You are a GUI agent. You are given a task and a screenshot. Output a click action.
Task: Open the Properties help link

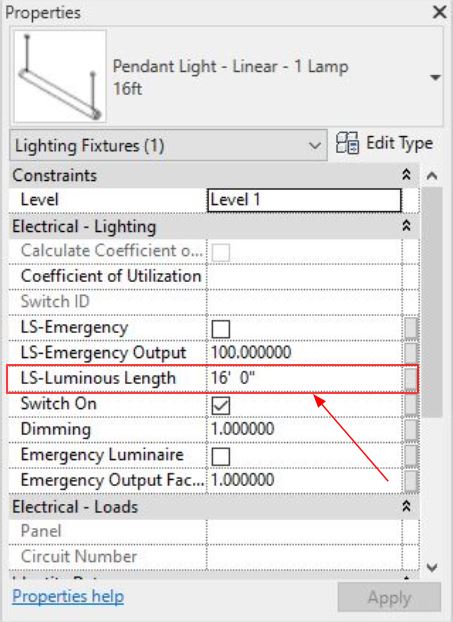tap(68, 596)
